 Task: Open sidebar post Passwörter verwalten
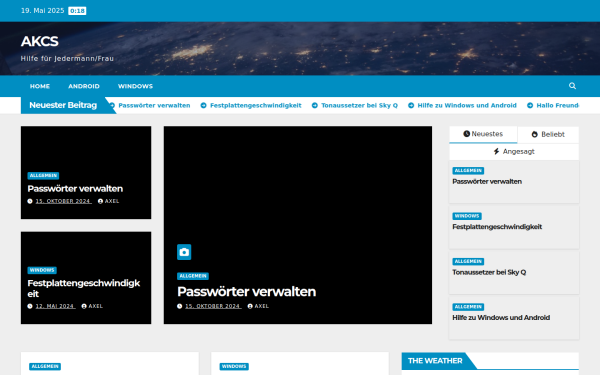tap(487, 181)
